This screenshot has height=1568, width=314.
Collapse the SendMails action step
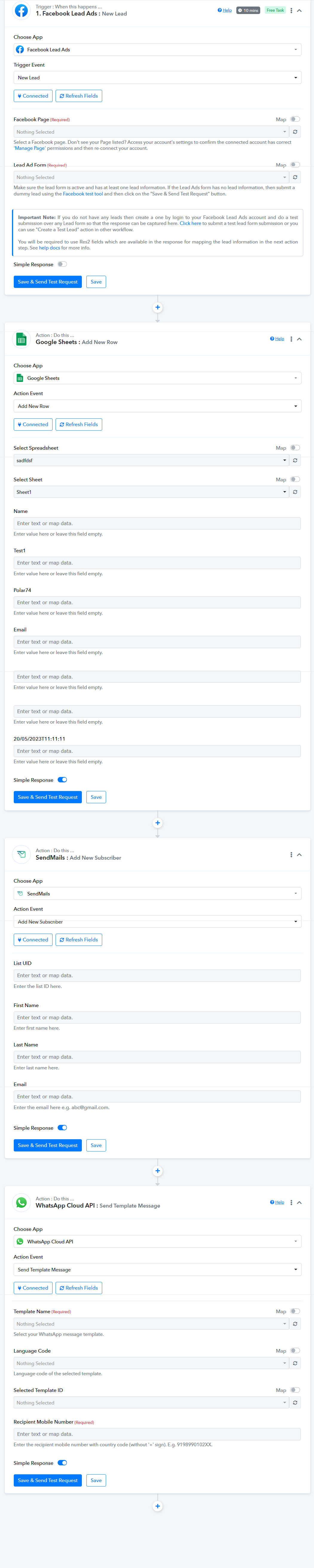pyautogui.click(x=299, y=855)
